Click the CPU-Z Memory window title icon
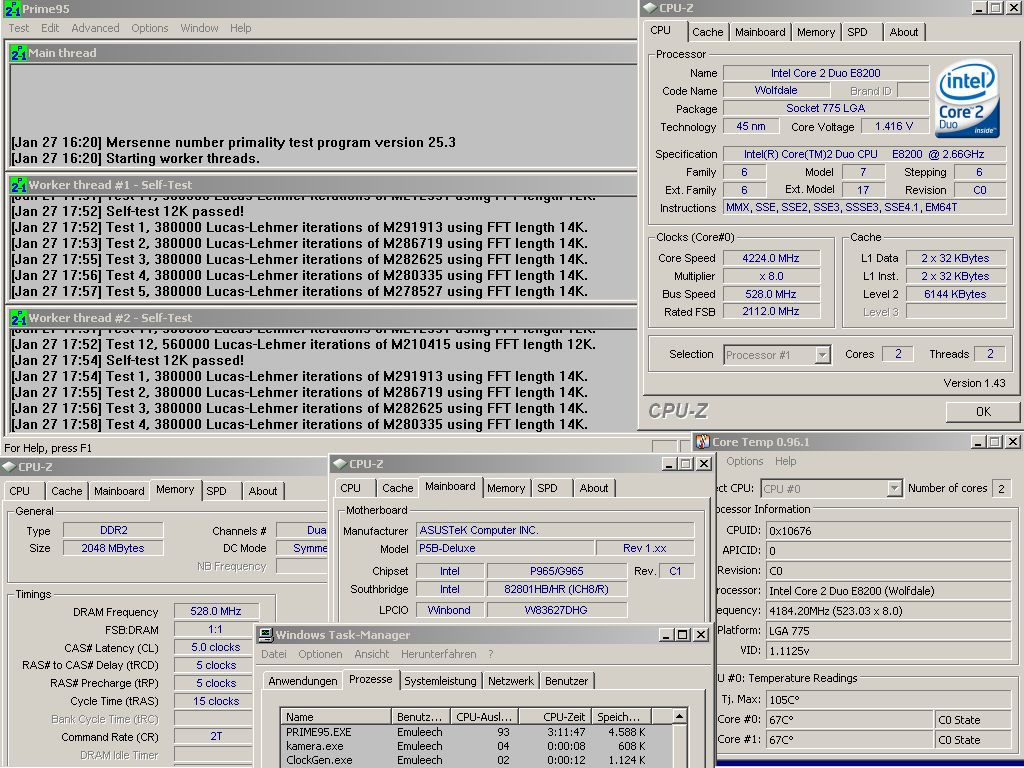This screenshot has width=1024, height=768. pyautogui.click(x=8, y=466)
